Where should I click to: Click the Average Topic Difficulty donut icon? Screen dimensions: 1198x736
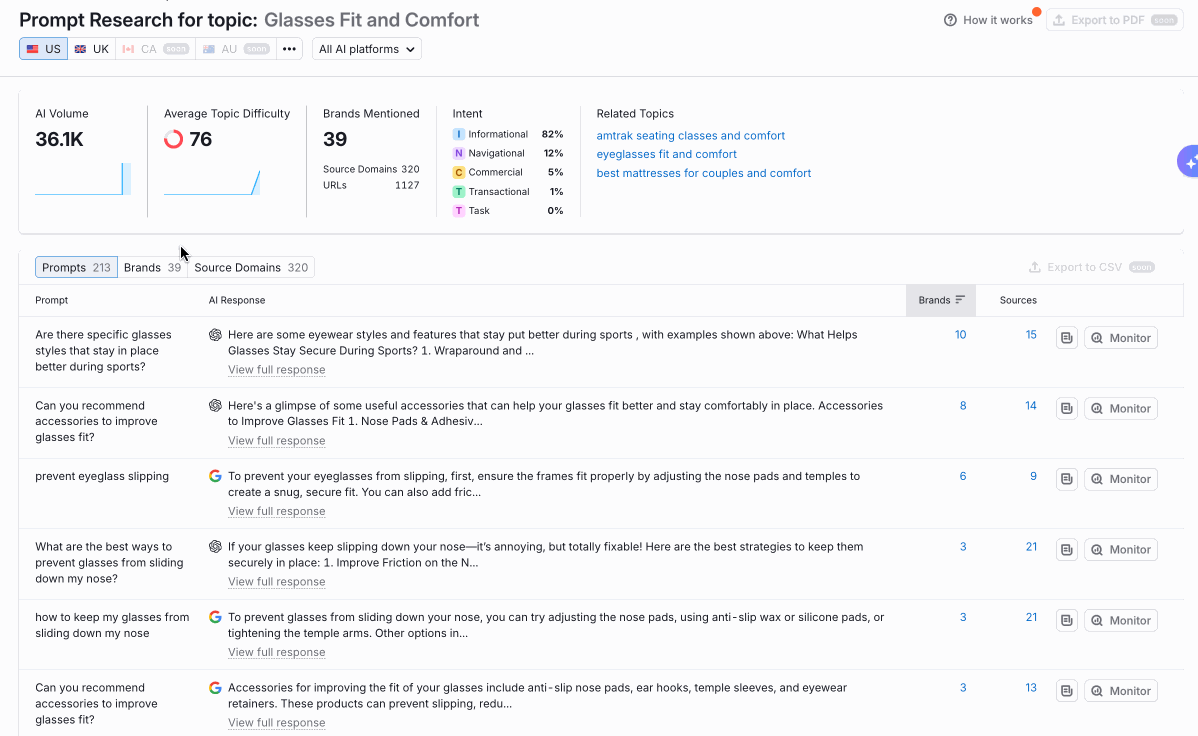(174, 139)
